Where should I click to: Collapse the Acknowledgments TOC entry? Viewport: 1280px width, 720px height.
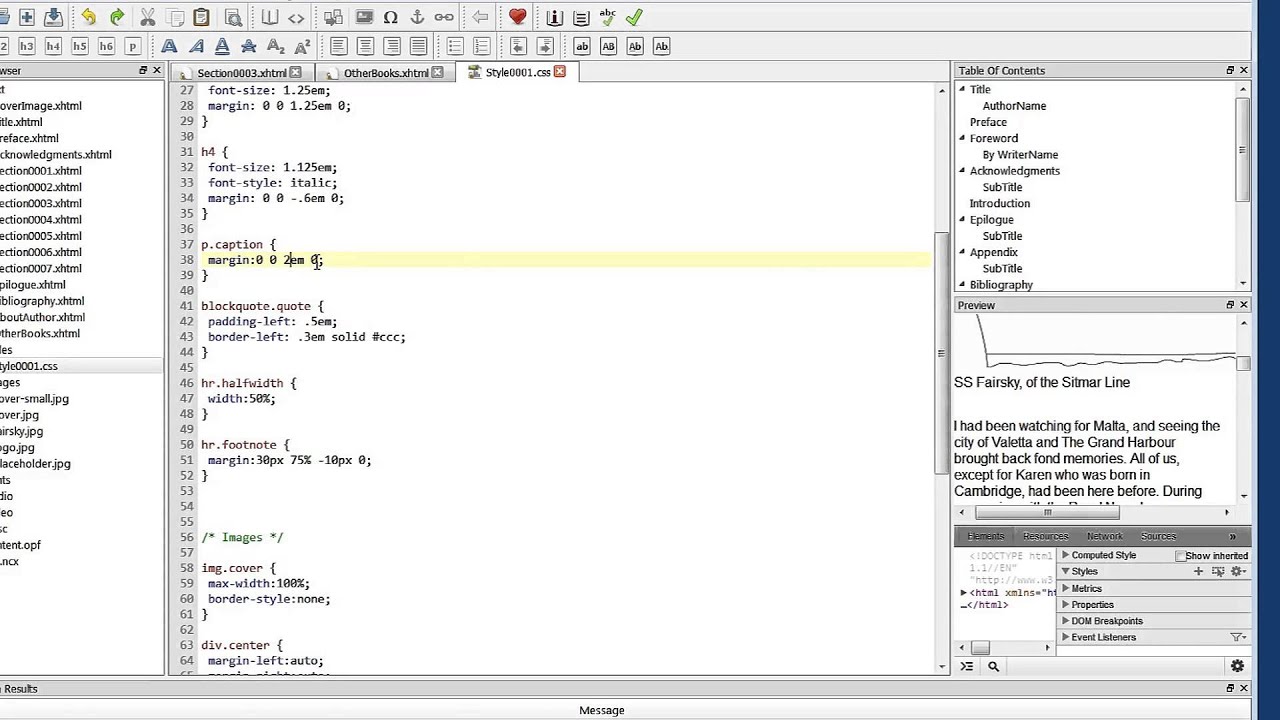pos(962,171)
